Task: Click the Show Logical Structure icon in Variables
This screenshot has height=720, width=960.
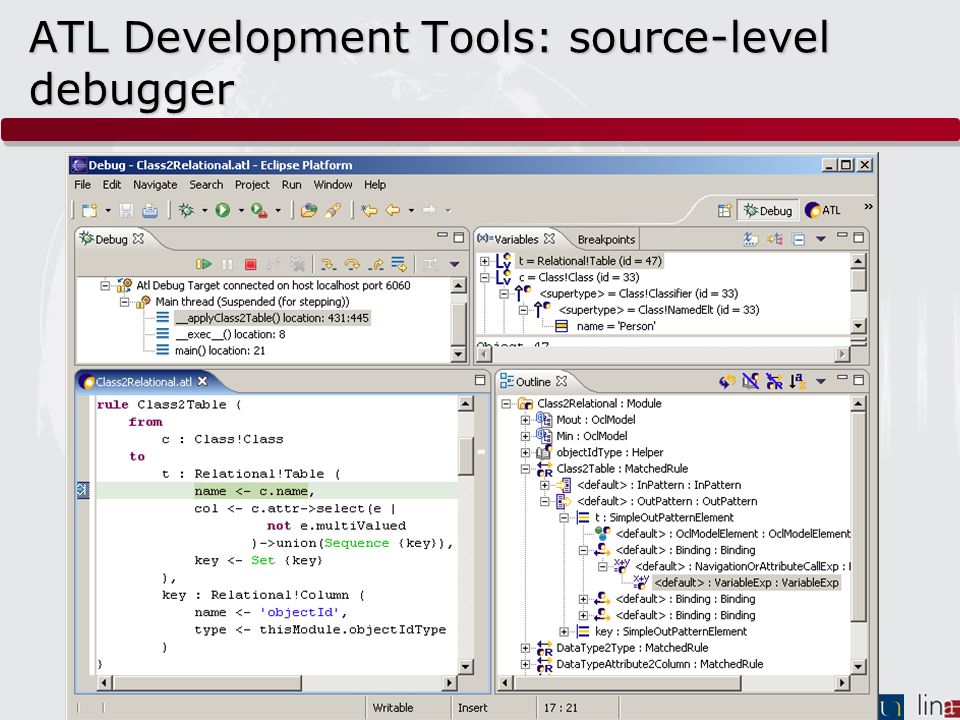Action: click(x=774, y=239)
